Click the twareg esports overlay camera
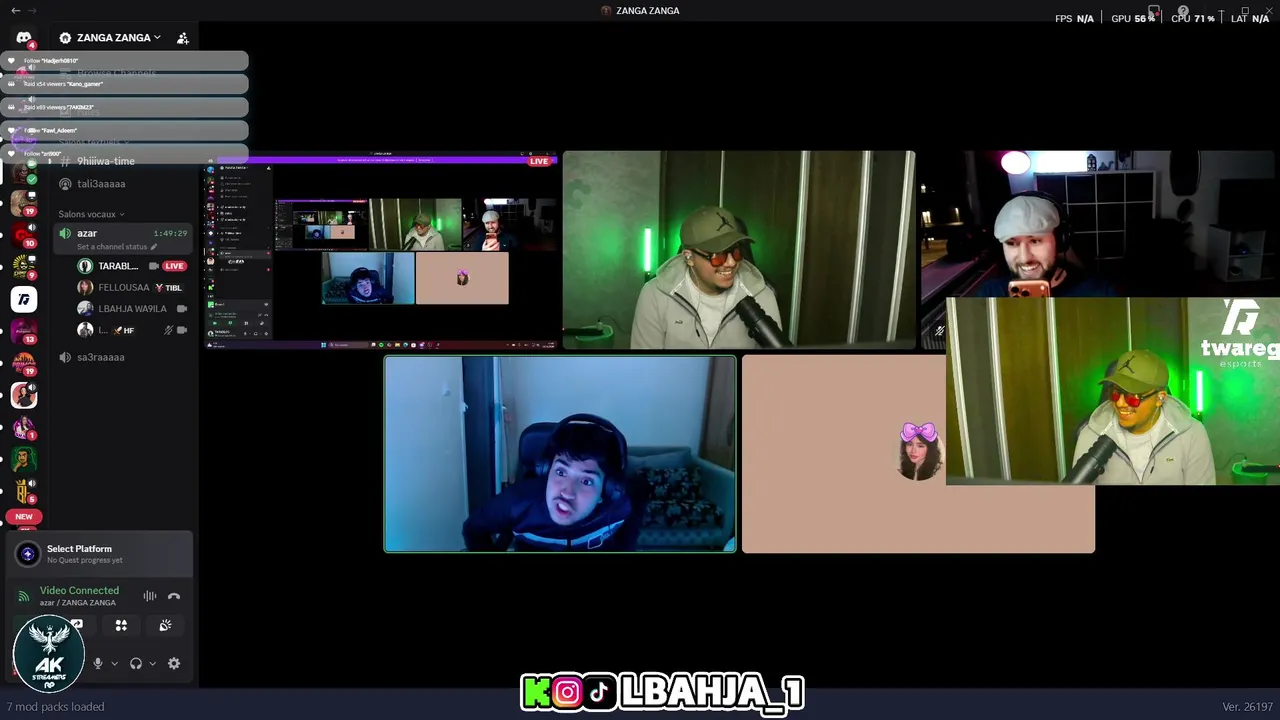Viewport: 1280px width, 720px height. [x=1112, y=391]
